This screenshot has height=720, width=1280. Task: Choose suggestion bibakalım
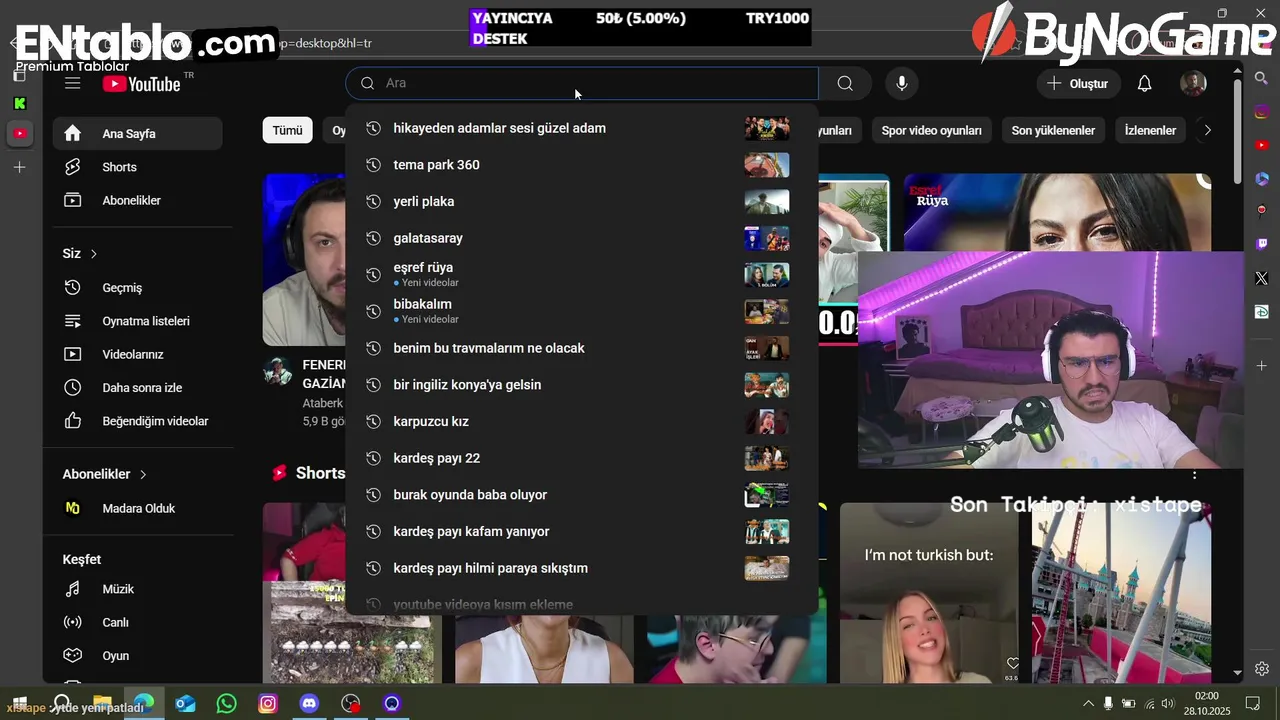(x=582, y=311)
